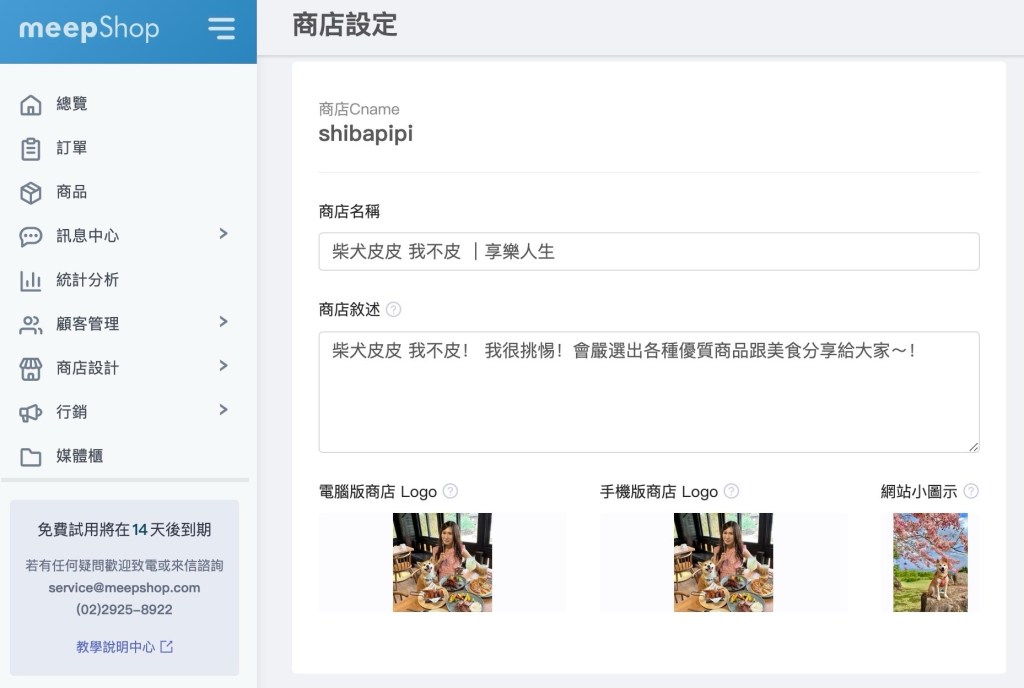Click help icon beside 商店敘述
Screen dimensions: 1024x688
pyautogui.click(x=393, y=310)
